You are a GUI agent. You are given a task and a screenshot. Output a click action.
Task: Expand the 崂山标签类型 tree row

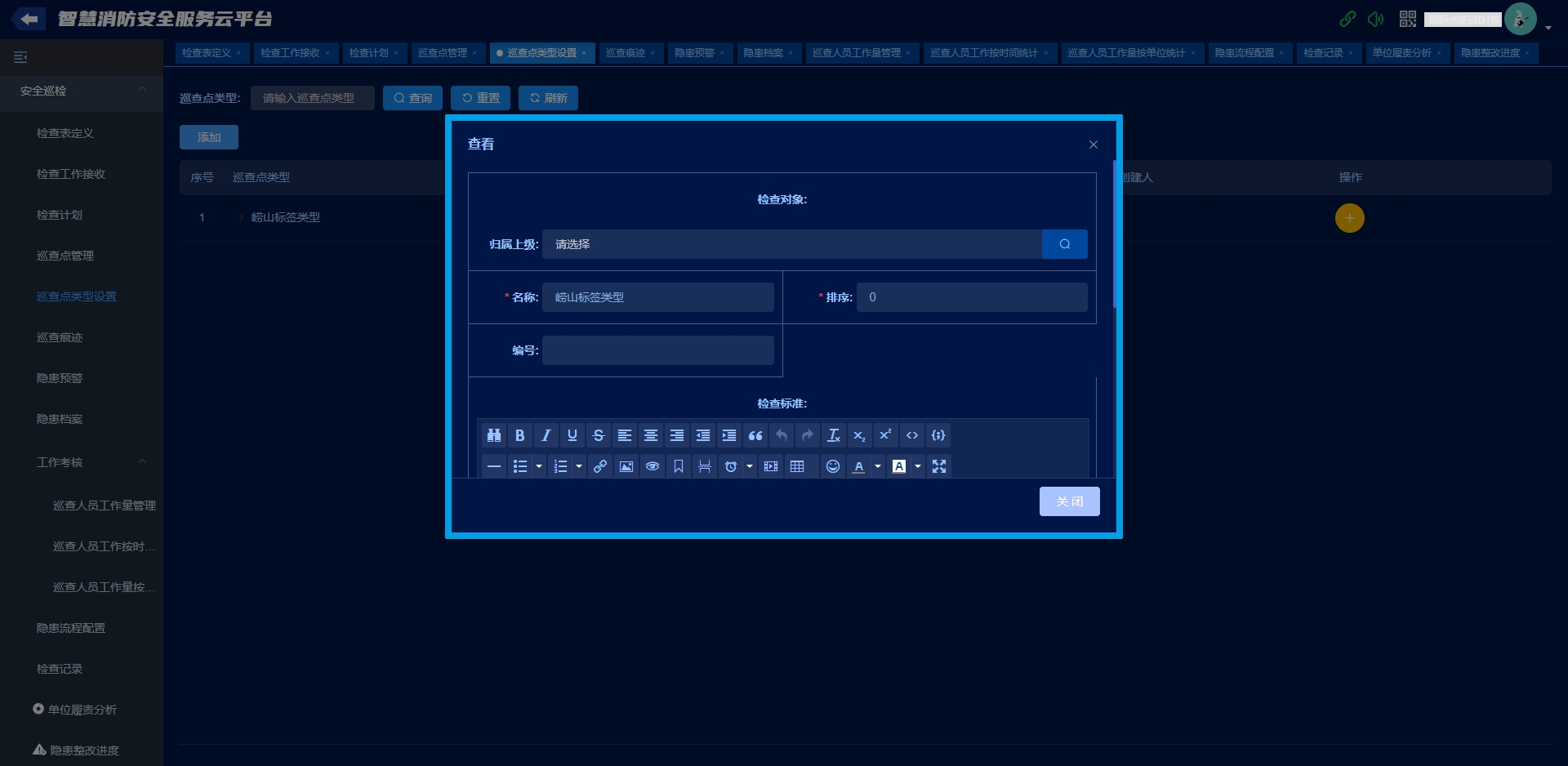pos(240,217)
